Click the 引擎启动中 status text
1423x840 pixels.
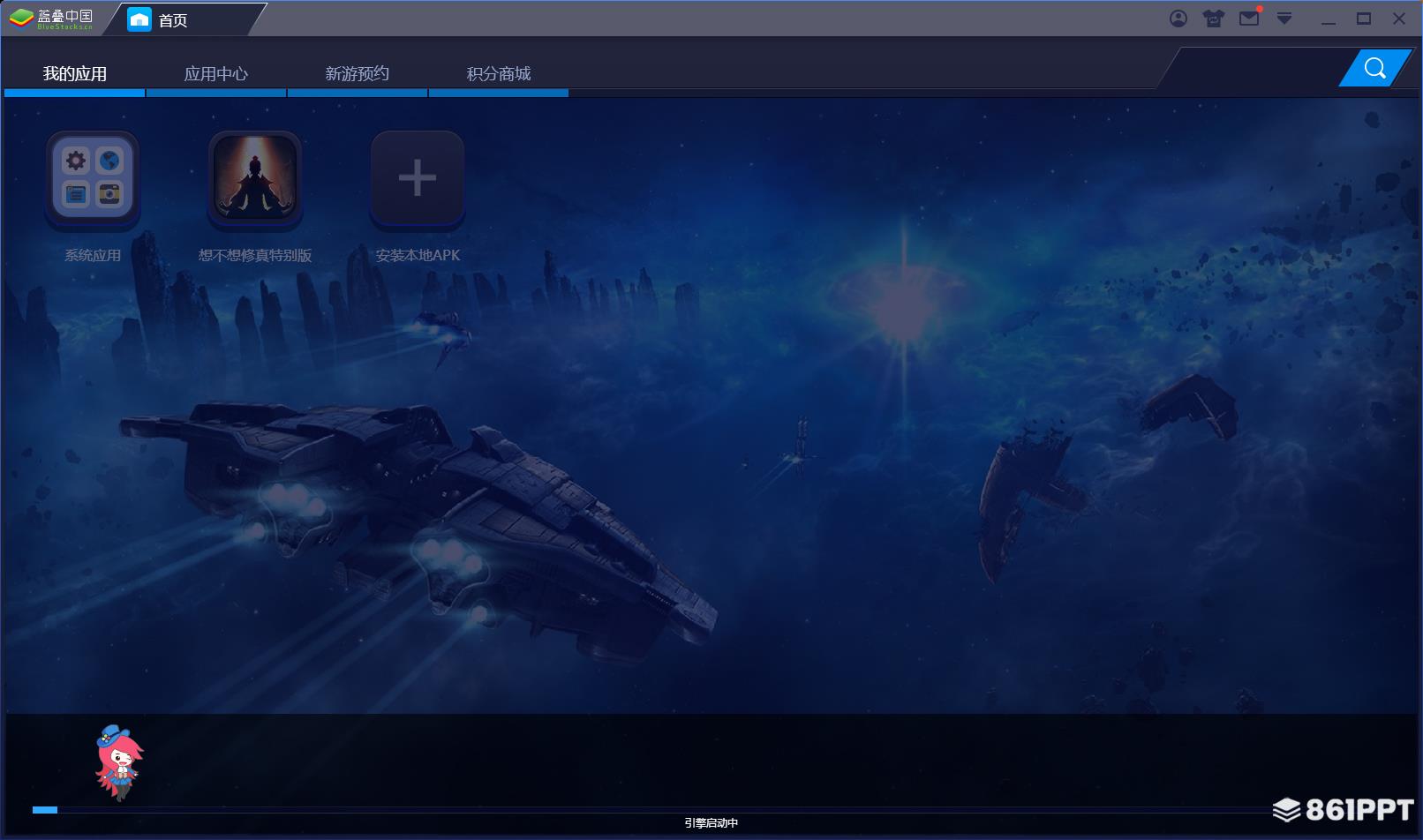pos(711,823)
